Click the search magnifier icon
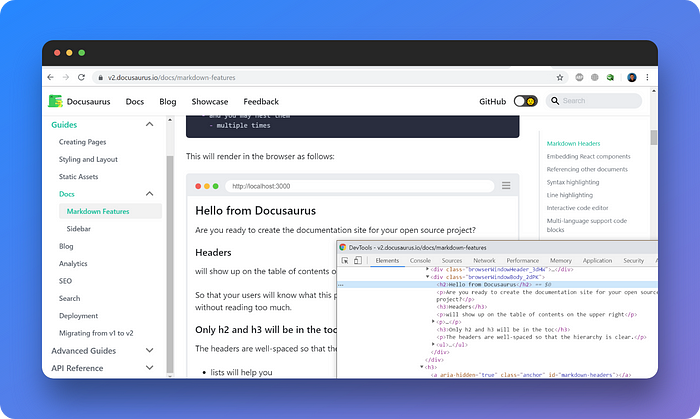The height and width of the screenshot is (419, 700). 555,101
